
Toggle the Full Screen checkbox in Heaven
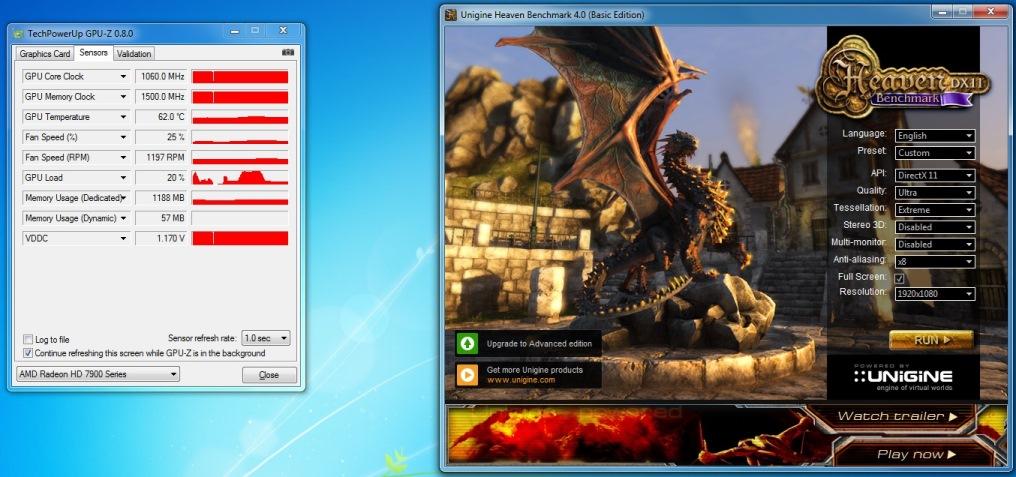[899, 279]
